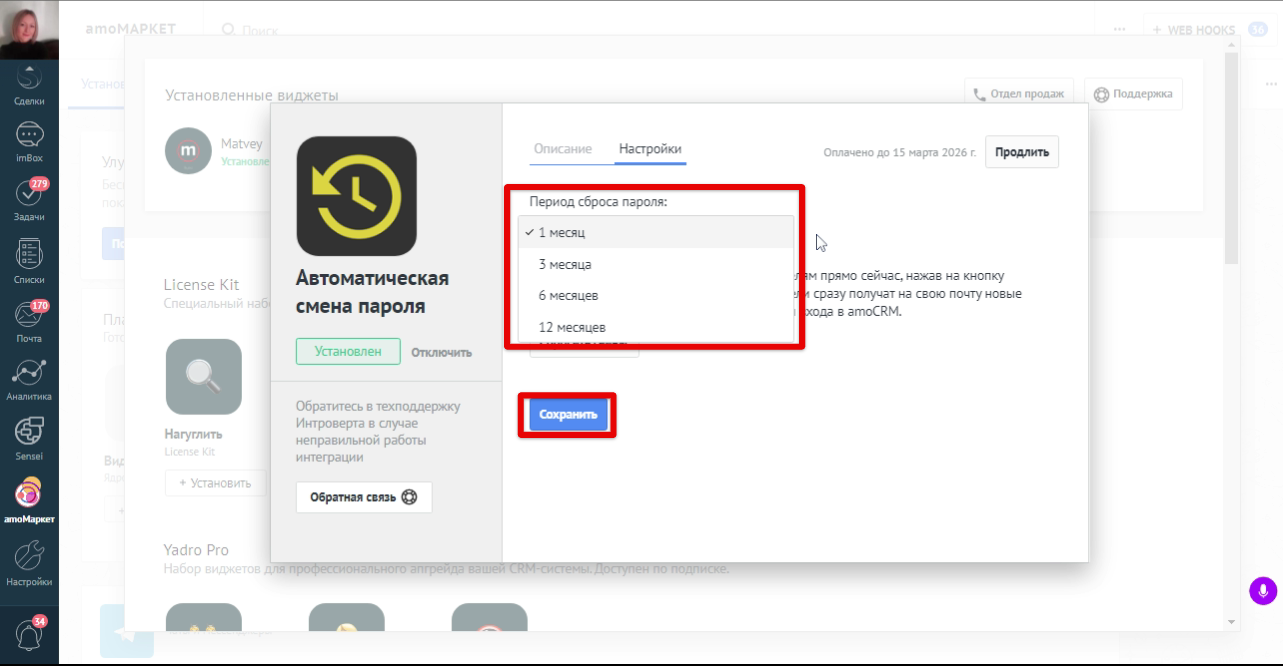Click the 'Yadro Pro' section heading
Screen dimensions: 1283x666
point(196,550)
